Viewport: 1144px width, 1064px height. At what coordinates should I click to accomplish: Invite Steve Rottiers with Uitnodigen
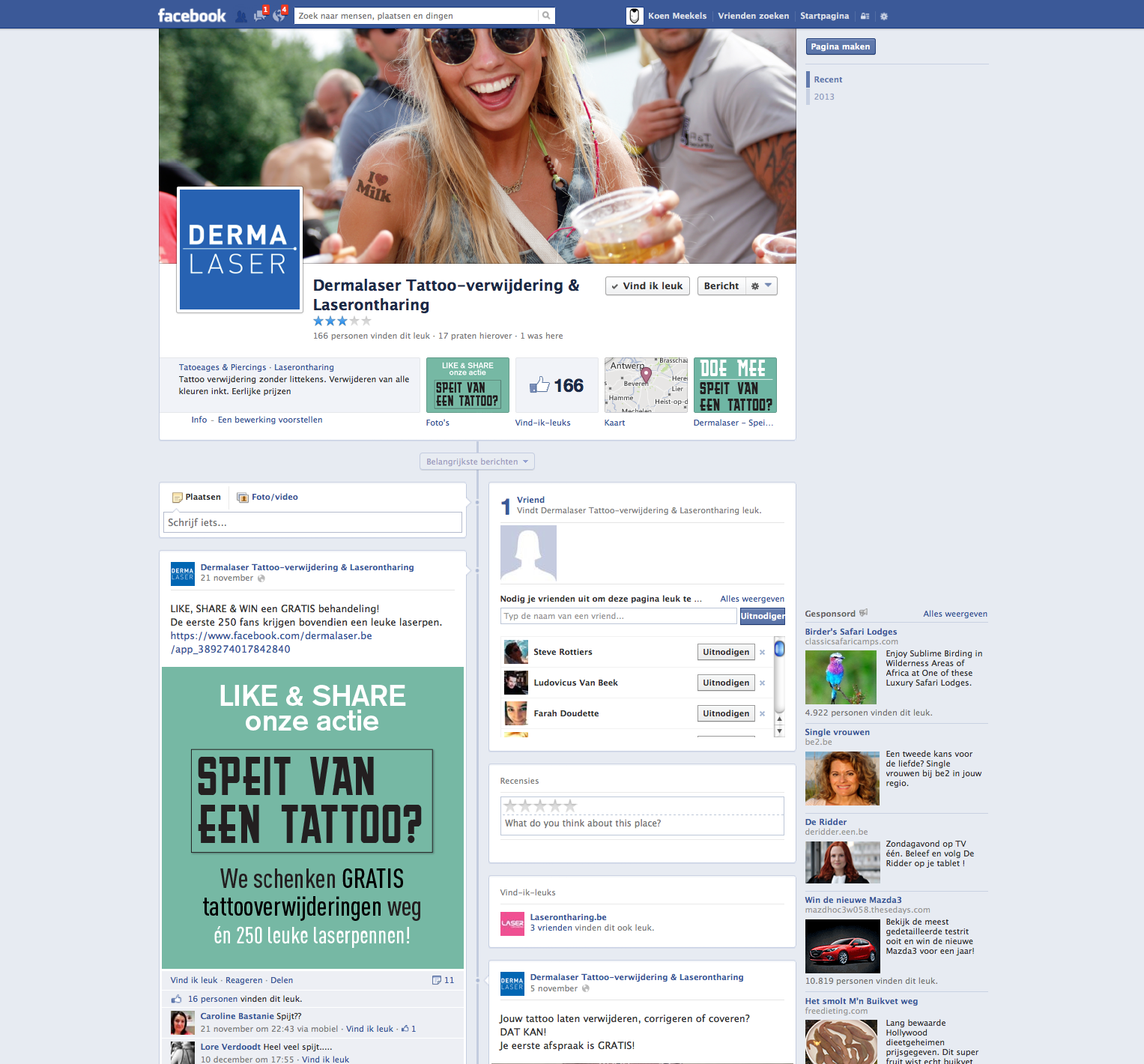pos(726,652)
